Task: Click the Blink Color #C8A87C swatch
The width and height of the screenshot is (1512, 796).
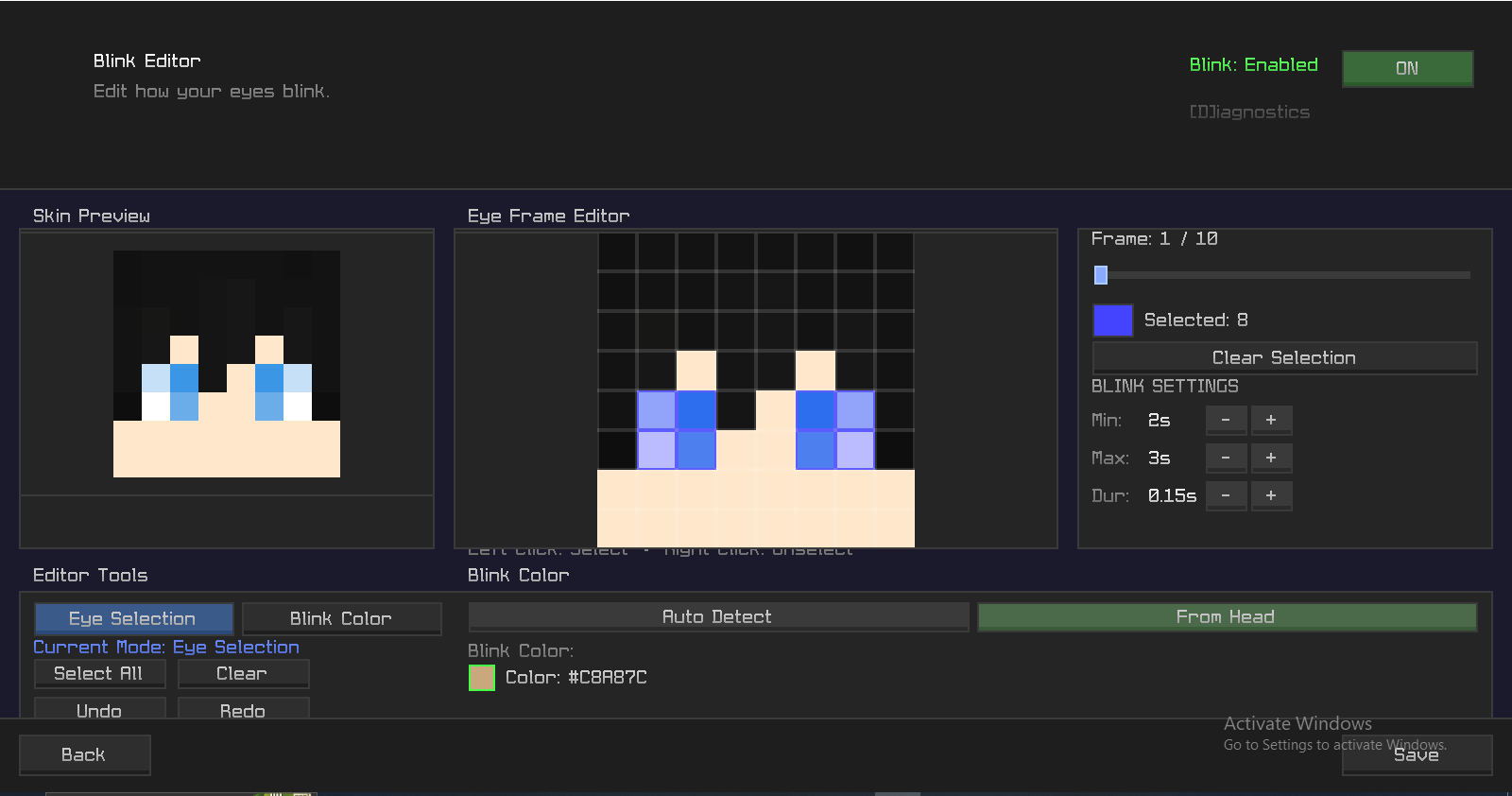Action: pos(482,678)
